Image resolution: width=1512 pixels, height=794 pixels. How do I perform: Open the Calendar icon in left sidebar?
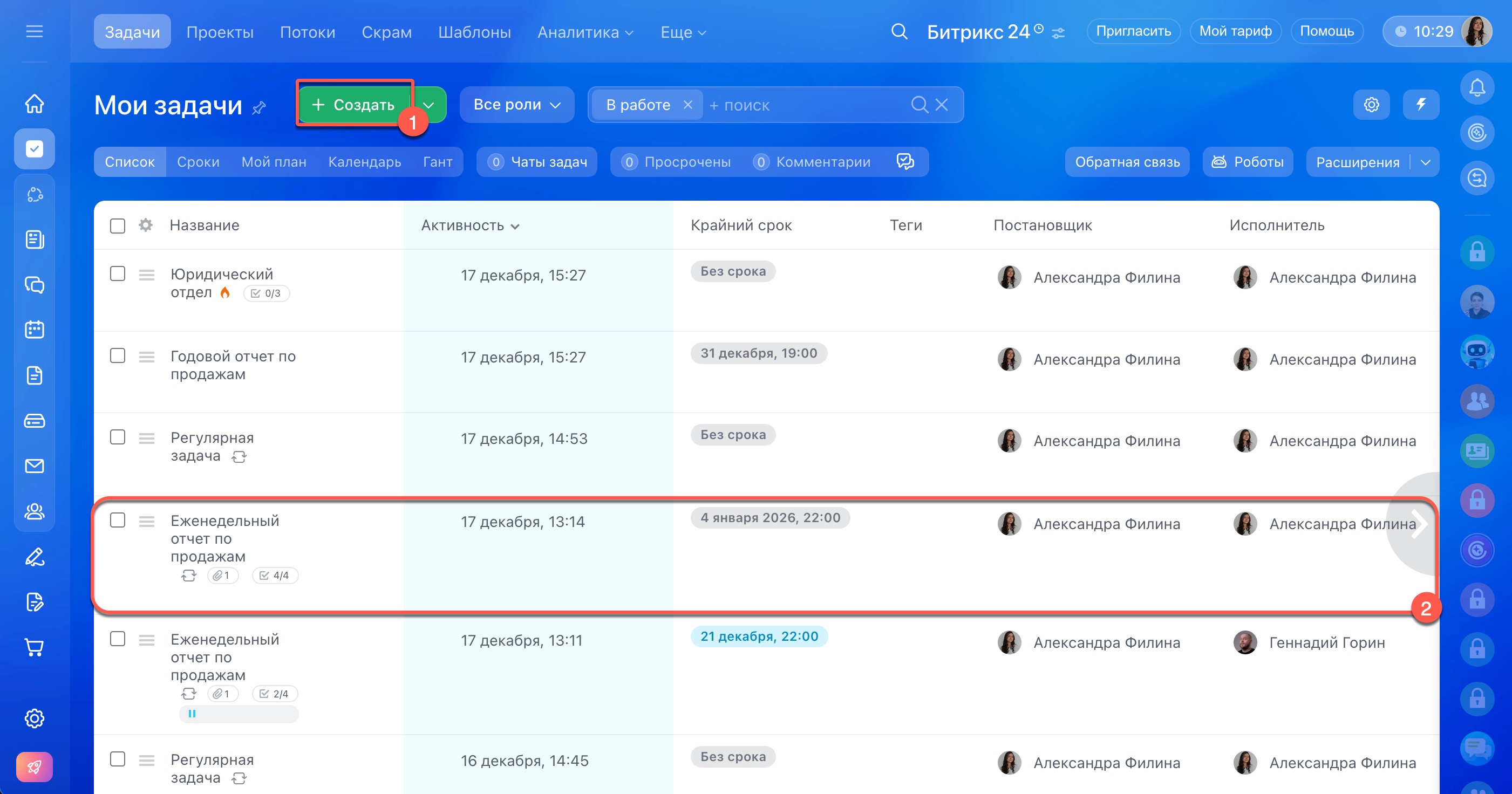point(35,330)
